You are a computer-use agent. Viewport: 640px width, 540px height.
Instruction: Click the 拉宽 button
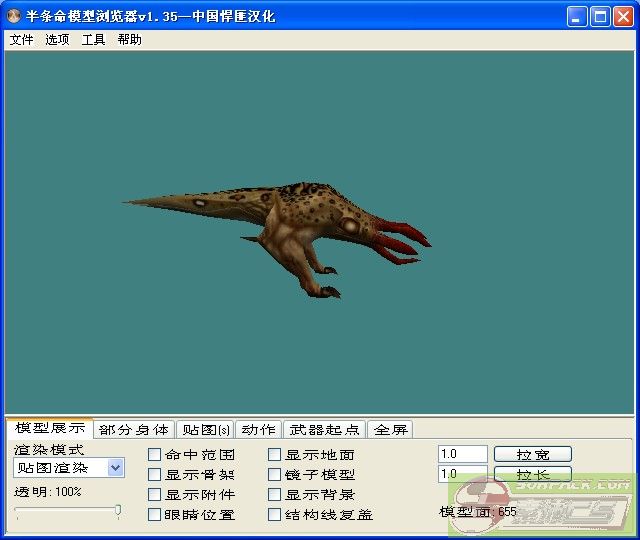tap(532, 454)
